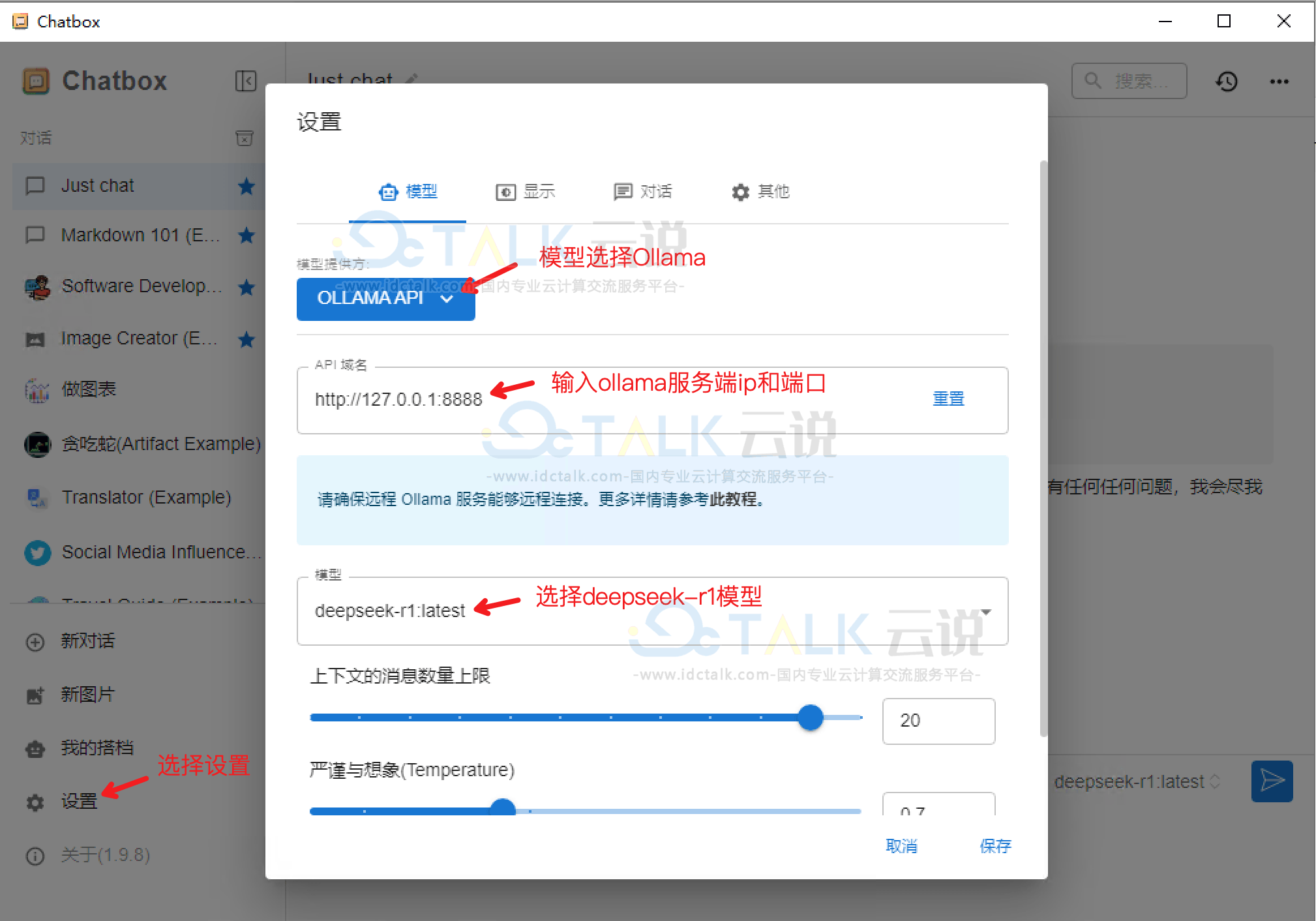Toggle the star on Just chat
The height and width of the screenshot is (921, 1316).
(247, 186)
